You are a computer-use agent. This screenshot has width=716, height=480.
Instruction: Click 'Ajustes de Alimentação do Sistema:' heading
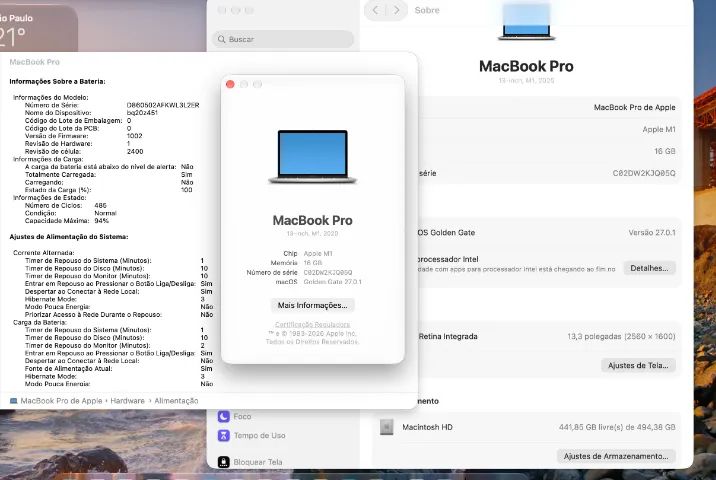point(69,237)
